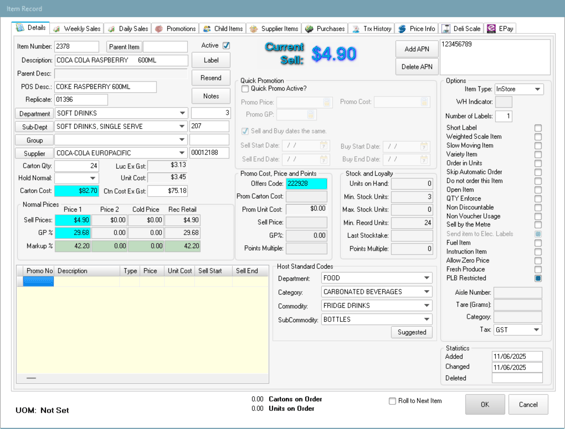Click the Promo GP calculator icon

click(310, 115)
